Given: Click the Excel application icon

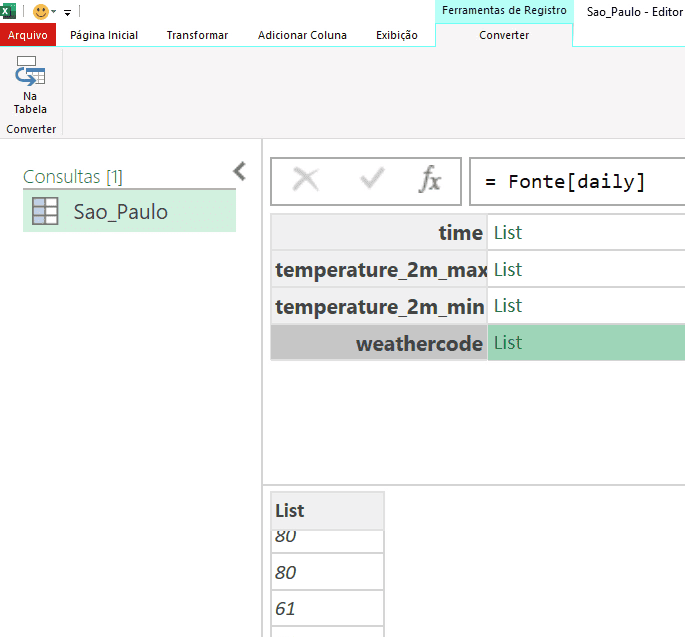Looking at the screenshot, I should click(x=9, y=11).
